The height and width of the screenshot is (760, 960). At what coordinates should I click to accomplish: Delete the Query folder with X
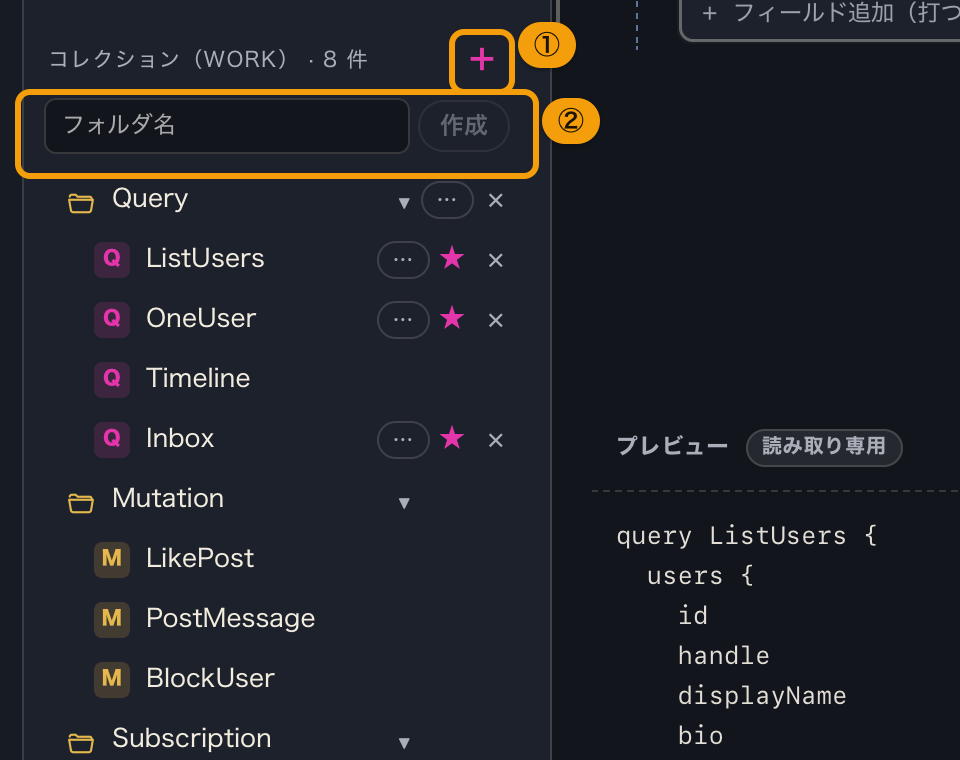click(x=496, y=200)
